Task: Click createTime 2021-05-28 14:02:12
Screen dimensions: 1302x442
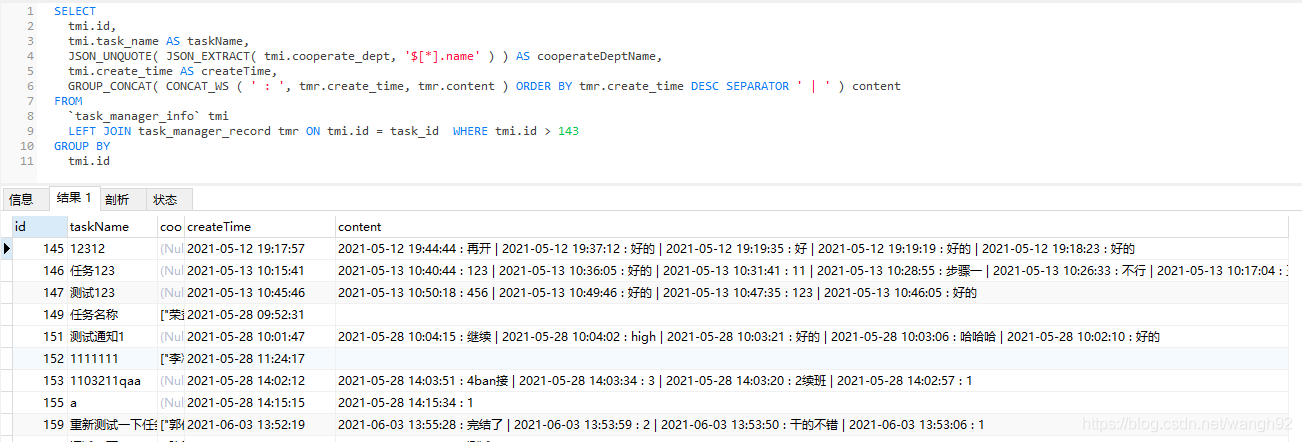Action: tap(260, 380)
